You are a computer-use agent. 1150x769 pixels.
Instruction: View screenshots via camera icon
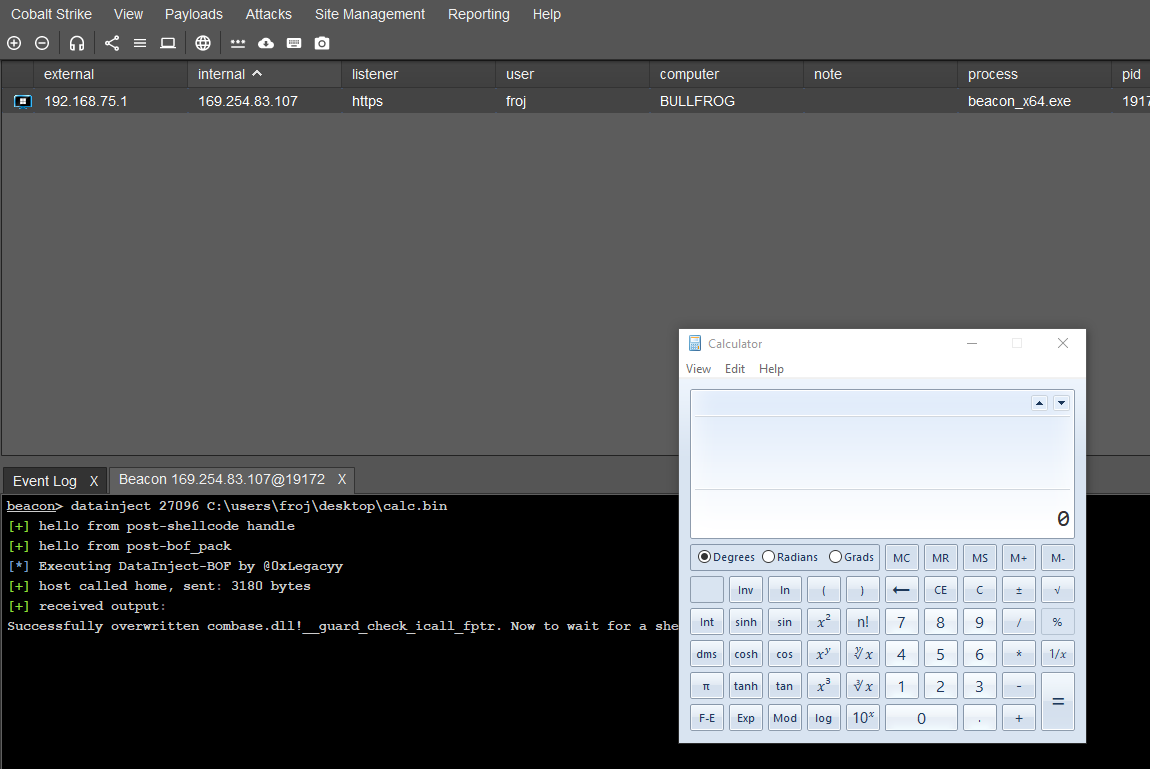pyautogui.click(x=322, y=43)
